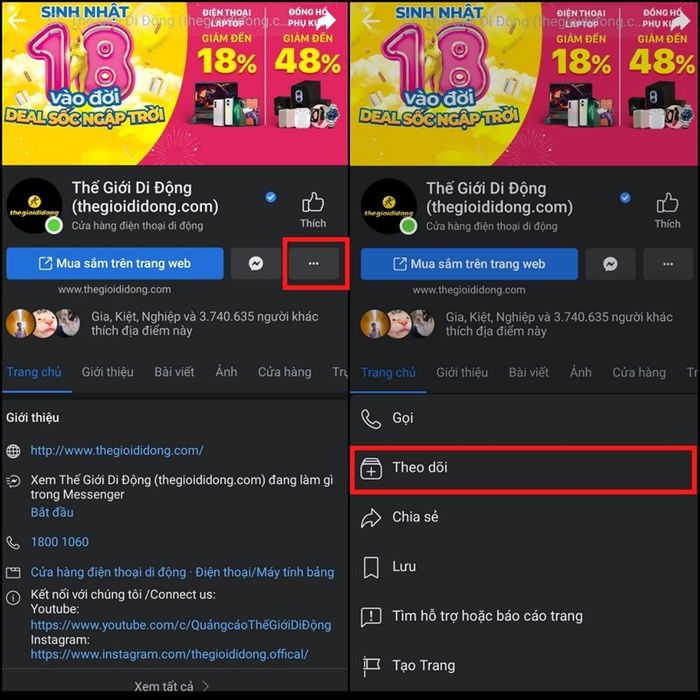Screen dimensions: 700x700
Task: Tap the highlighted three-dots more button
Action: pos(313,263)
